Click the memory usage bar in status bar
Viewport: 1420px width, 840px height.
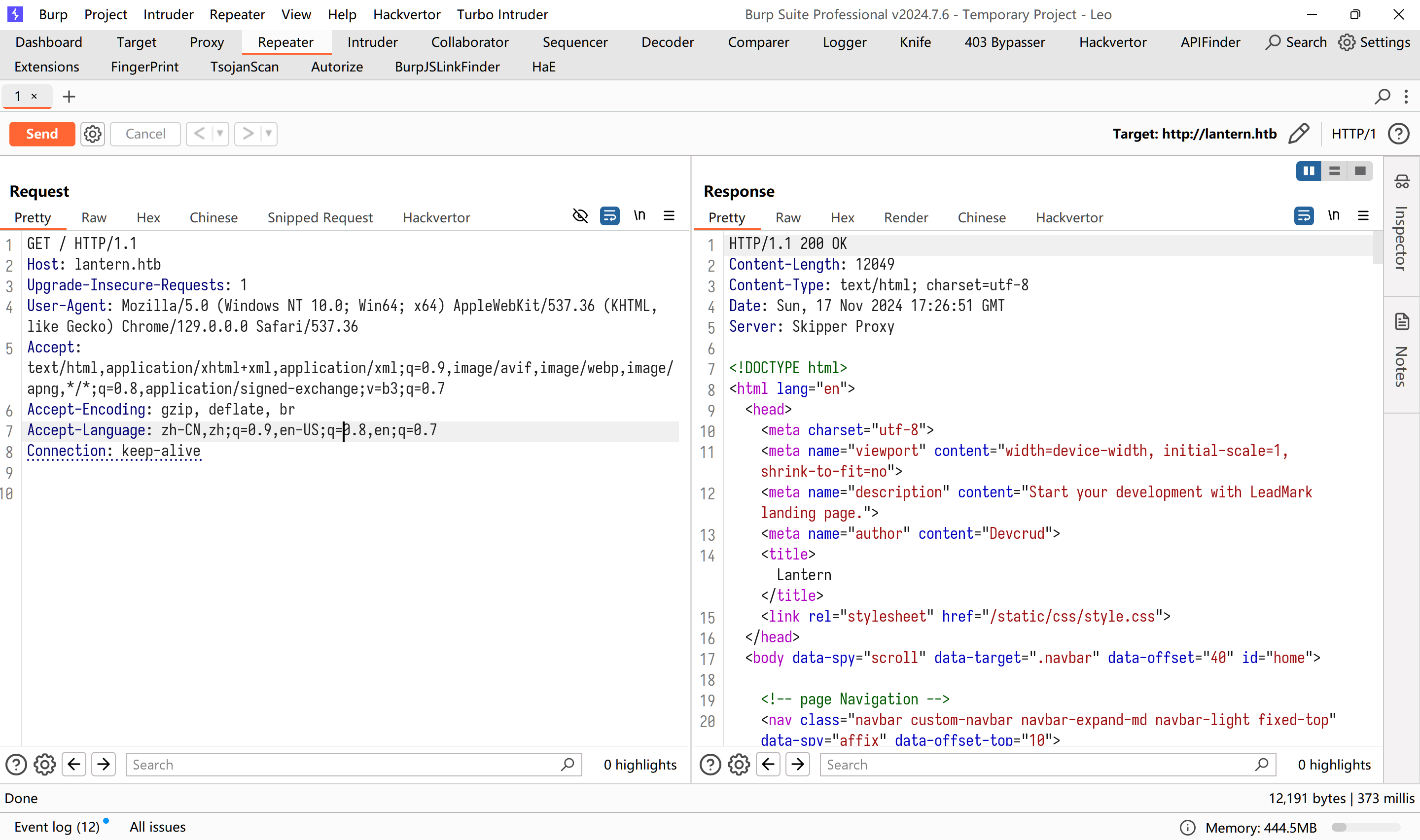1366,828
